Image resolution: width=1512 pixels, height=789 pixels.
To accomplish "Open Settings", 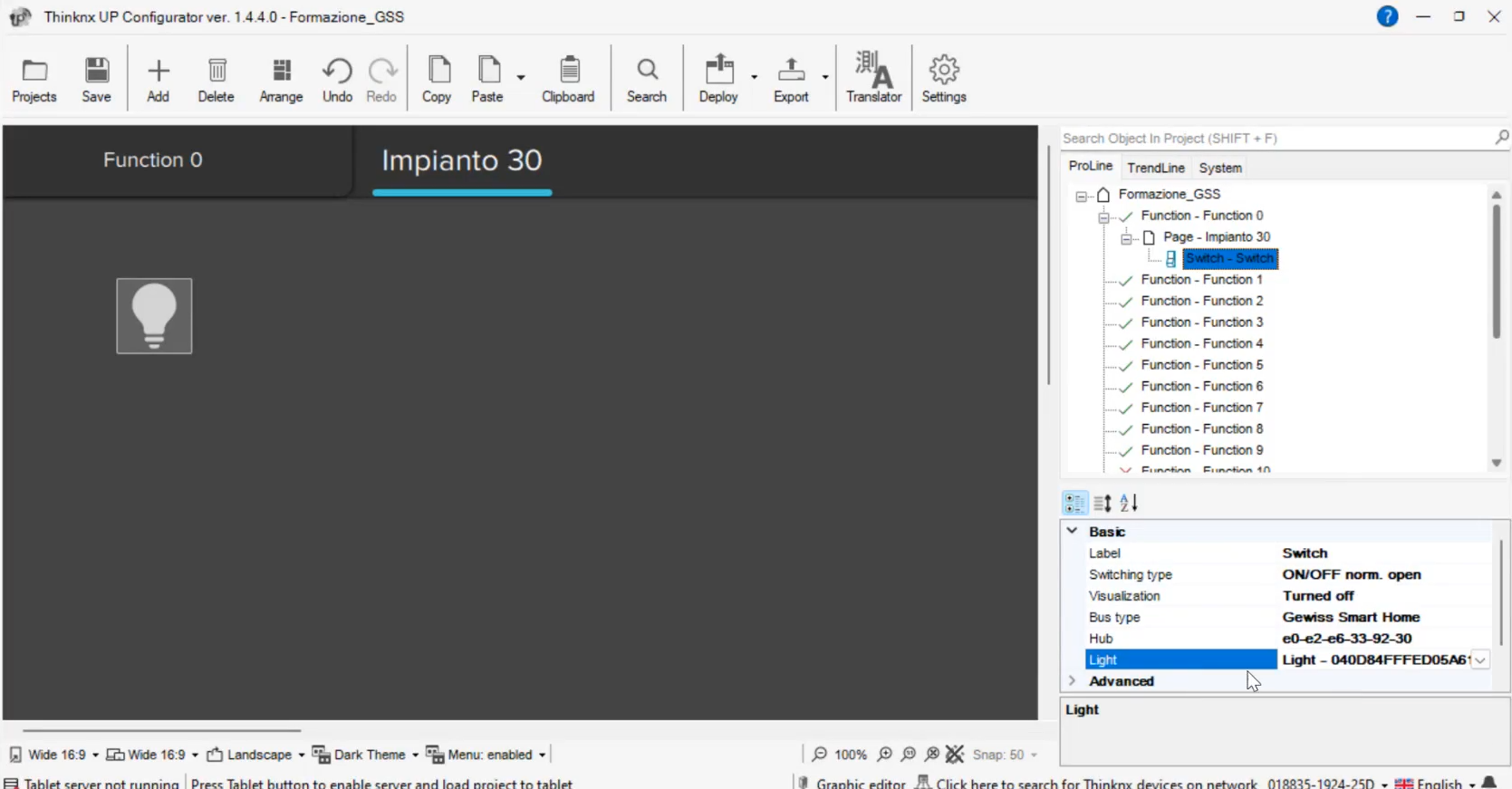I will 944,80.
